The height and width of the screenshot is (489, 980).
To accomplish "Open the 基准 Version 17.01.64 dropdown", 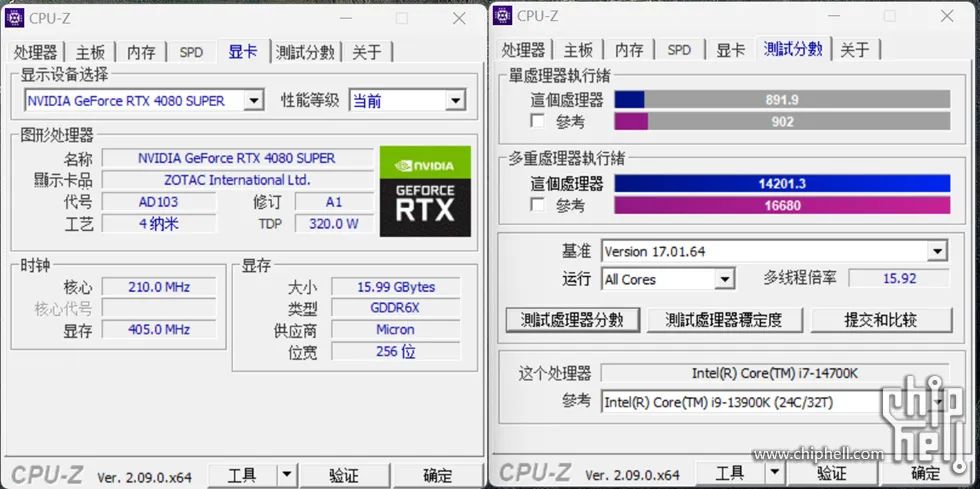I will coord(937,251).
